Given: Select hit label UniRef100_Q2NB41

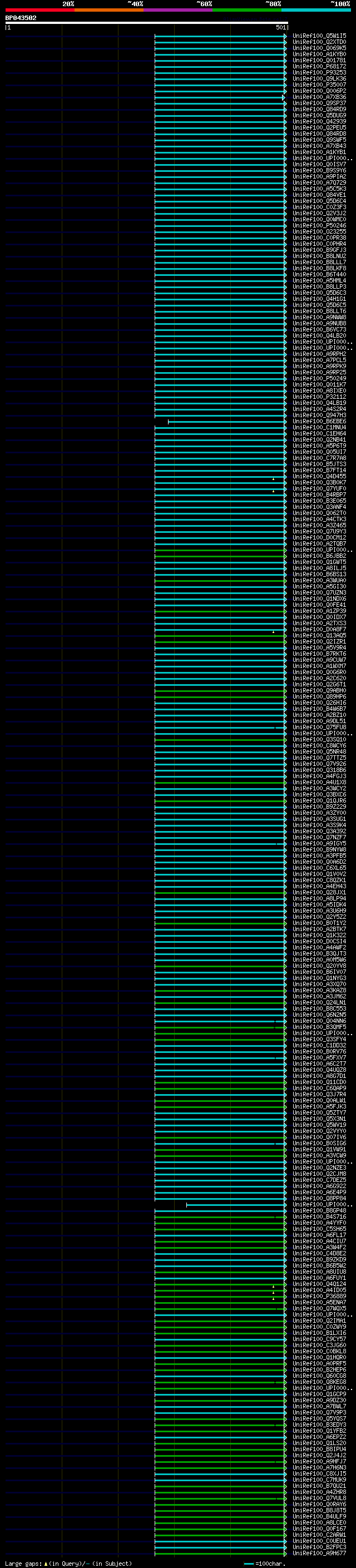Looking at the screenshot, I should pos(319,439).
